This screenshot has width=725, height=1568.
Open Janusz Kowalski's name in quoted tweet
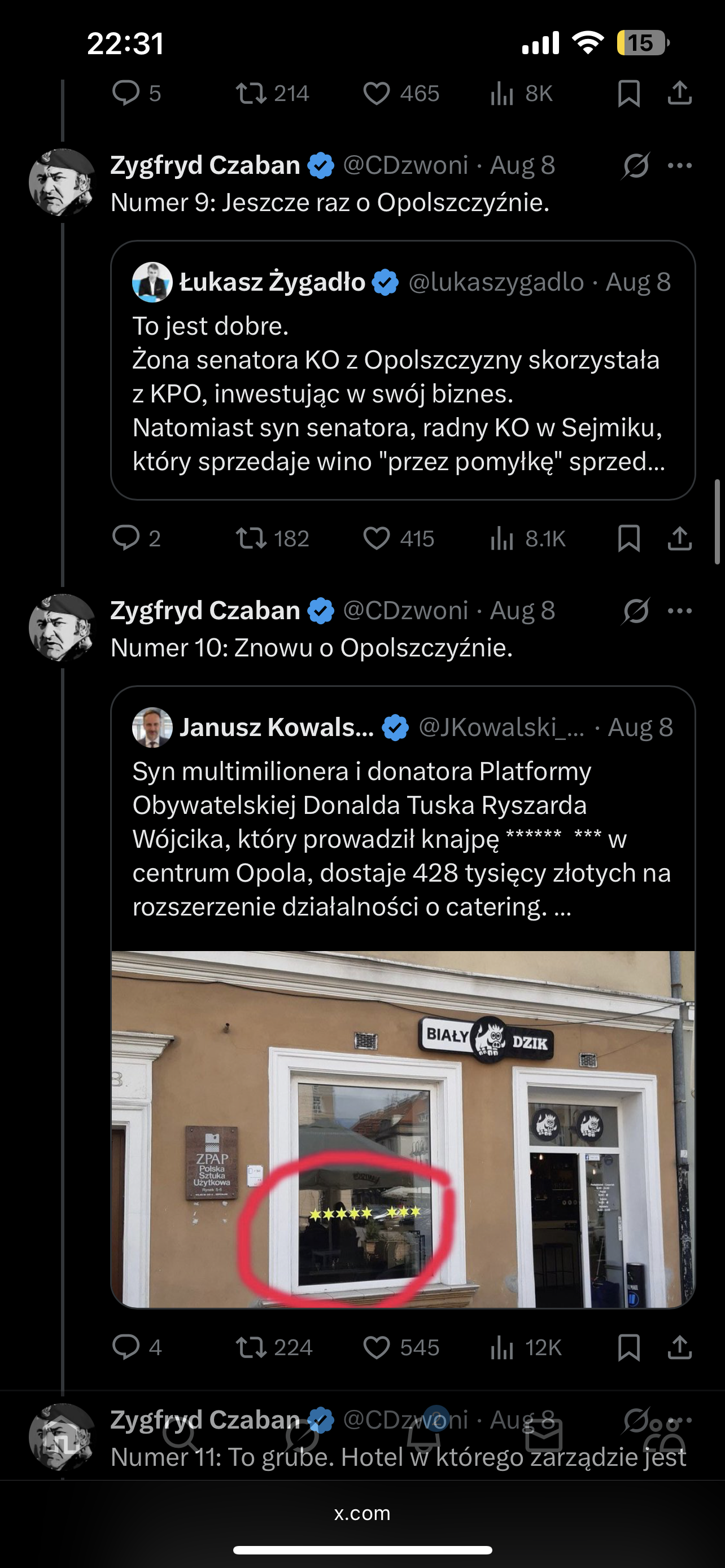pos(276,728)
